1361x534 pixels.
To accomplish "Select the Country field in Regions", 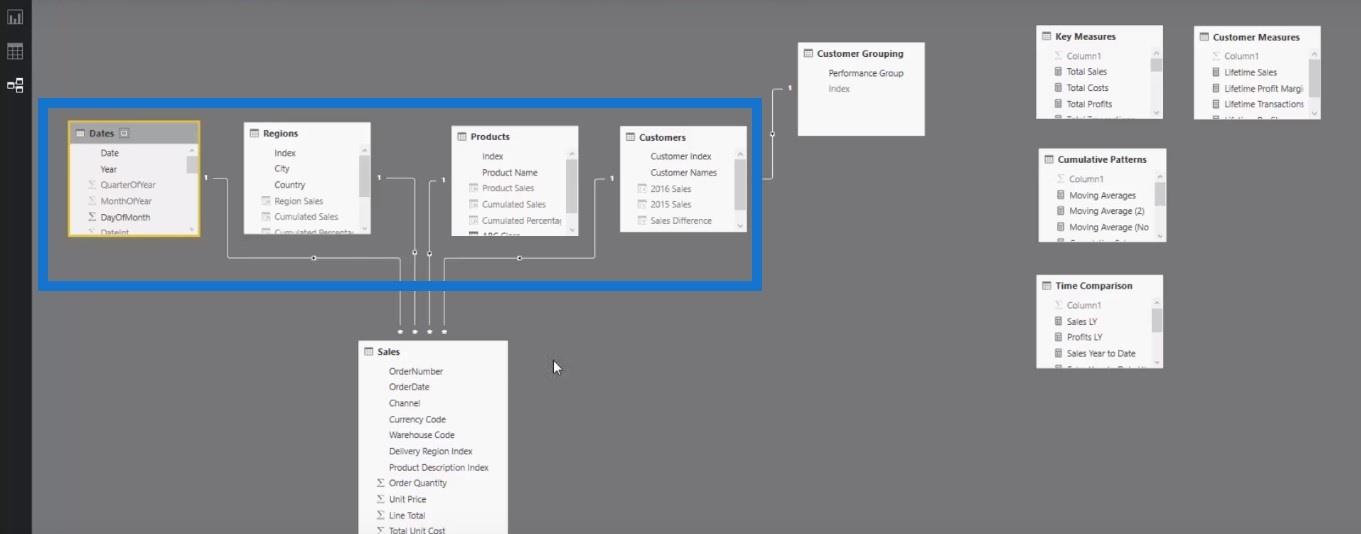I will pyautogui.click(x=290, y=185).
